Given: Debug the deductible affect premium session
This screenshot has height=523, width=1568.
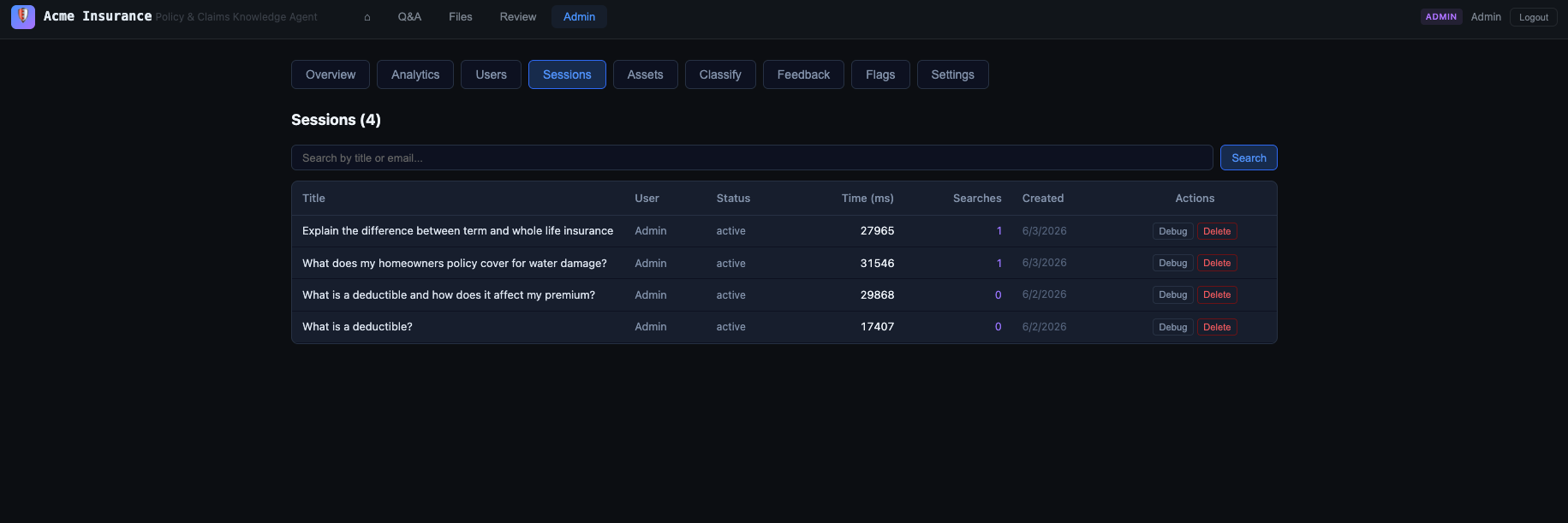Looking at the screenshot, I should point(1173,294).
